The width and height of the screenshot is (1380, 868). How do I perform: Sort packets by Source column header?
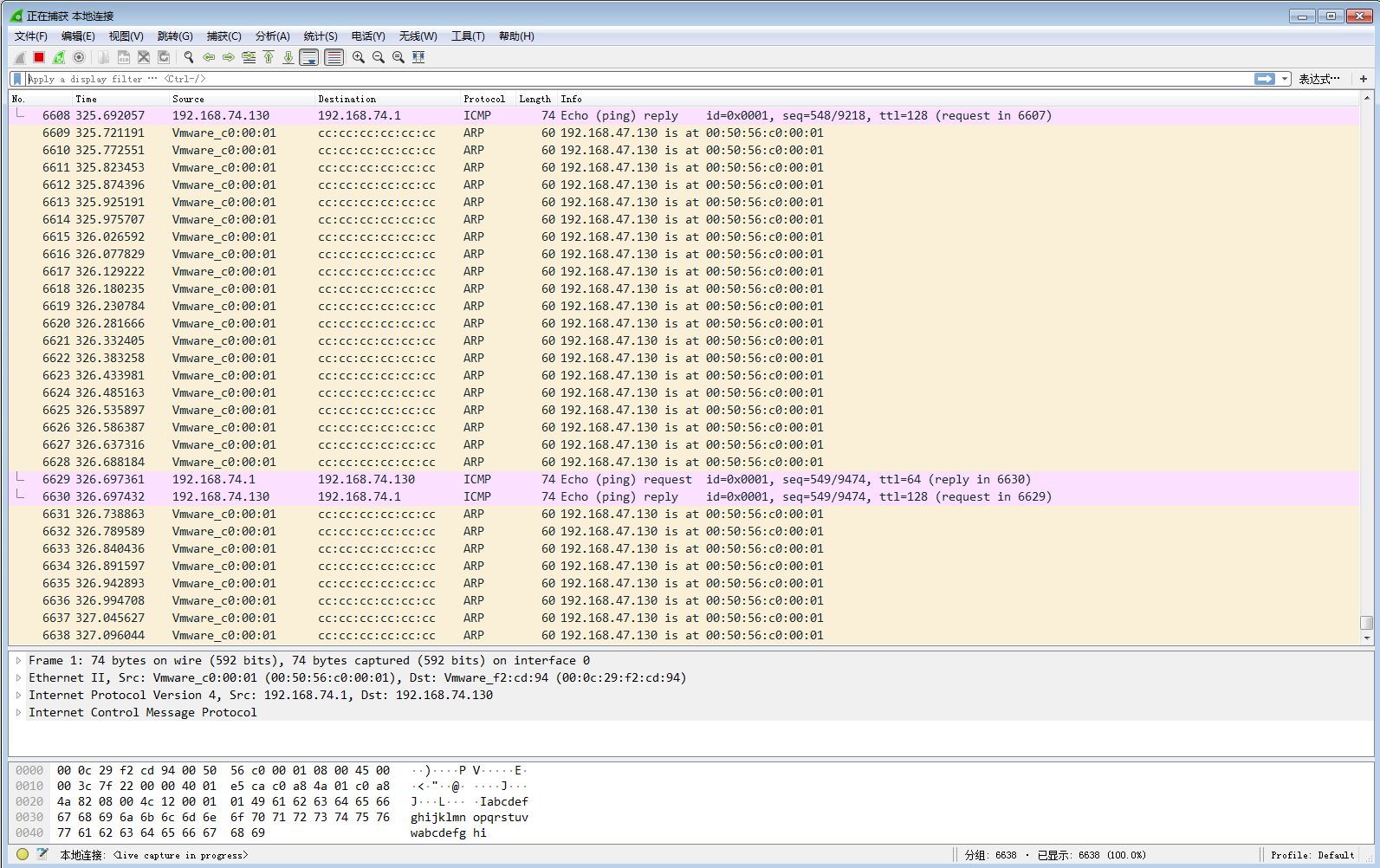tap(241, 99)
